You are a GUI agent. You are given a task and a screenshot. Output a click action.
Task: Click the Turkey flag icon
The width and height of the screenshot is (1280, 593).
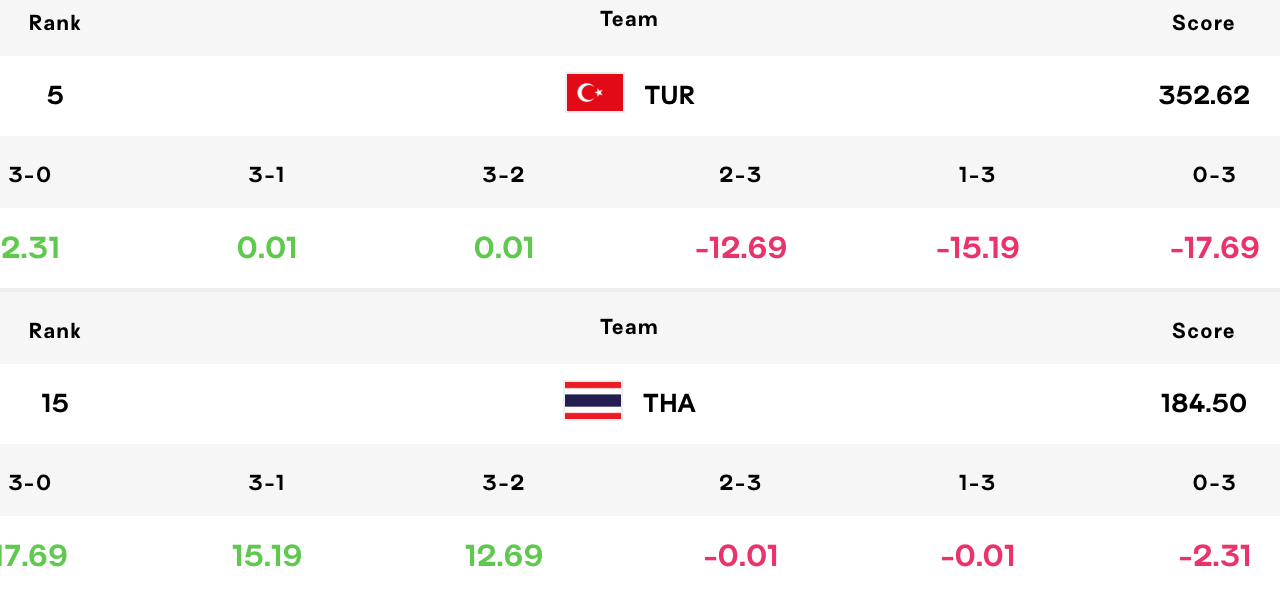pos(595,93)
